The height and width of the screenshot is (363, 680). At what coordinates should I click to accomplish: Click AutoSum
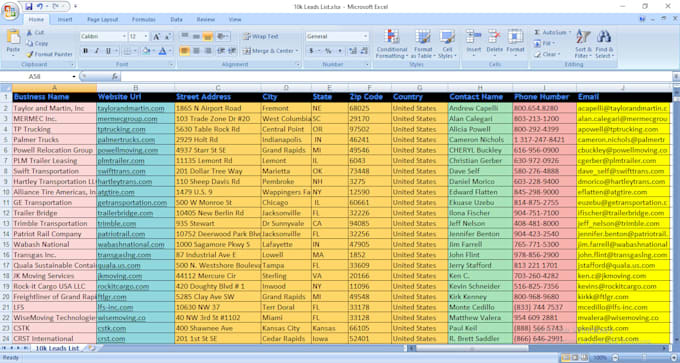coord(551,33)
